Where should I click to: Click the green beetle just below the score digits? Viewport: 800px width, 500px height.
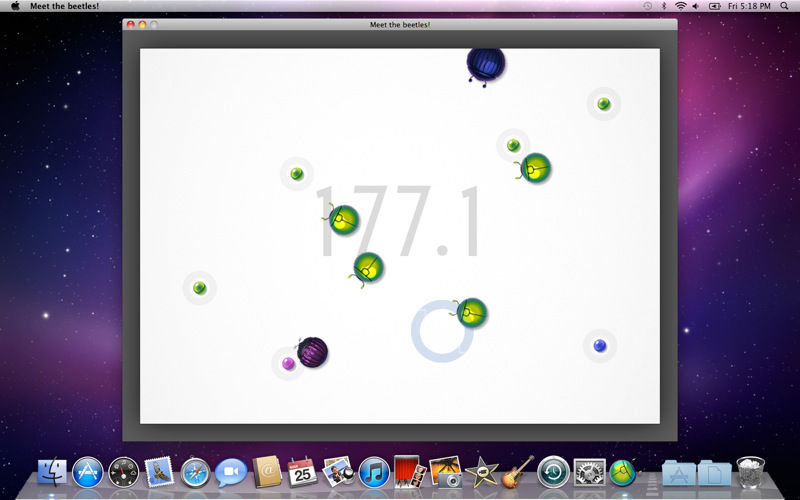point(367,268)
